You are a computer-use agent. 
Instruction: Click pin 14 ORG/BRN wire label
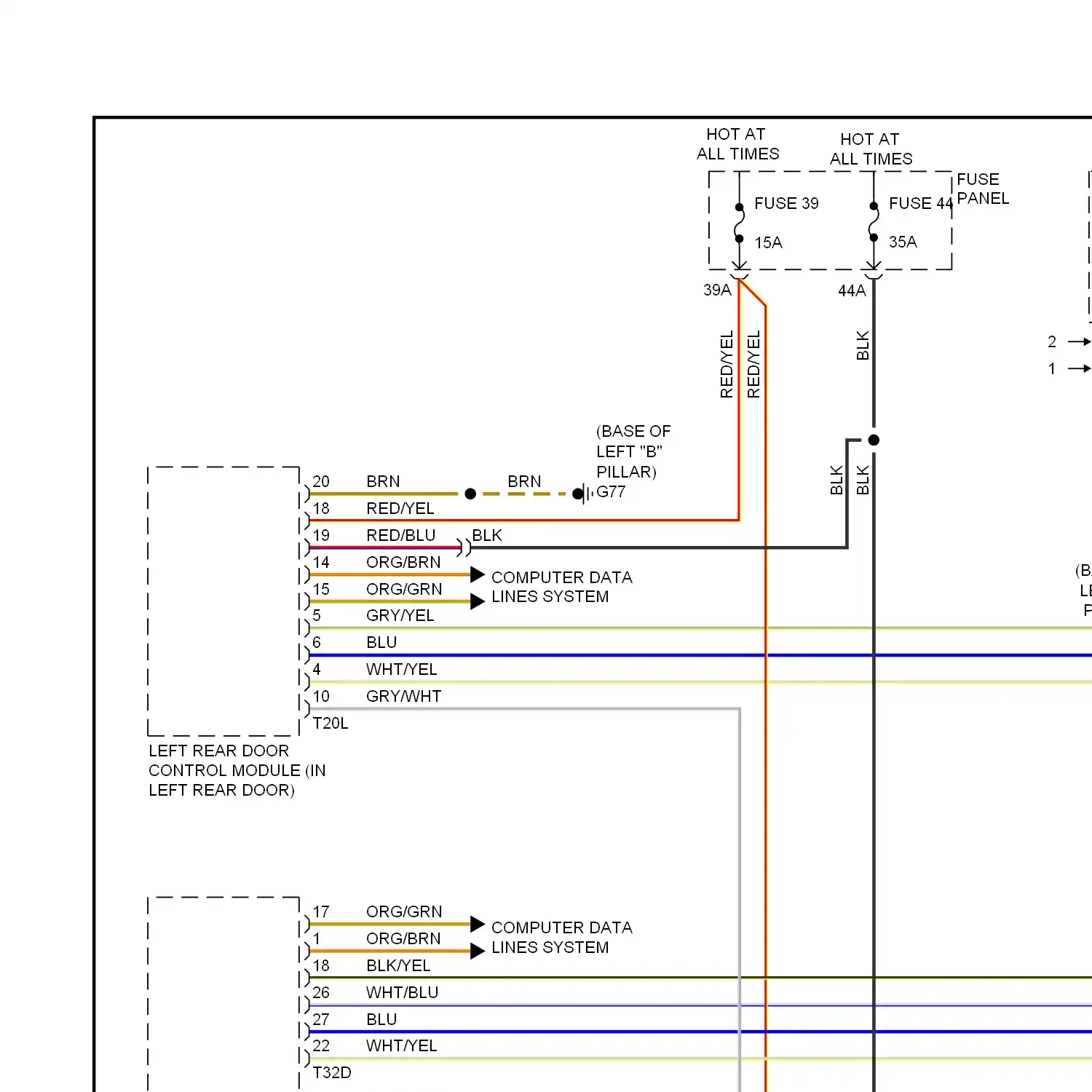403,562
